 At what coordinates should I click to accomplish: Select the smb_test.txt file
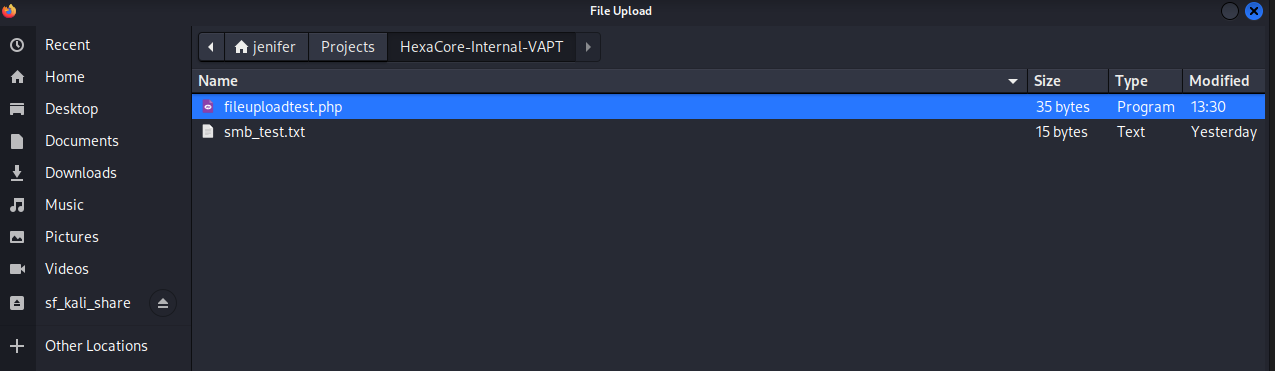point(729,132)
